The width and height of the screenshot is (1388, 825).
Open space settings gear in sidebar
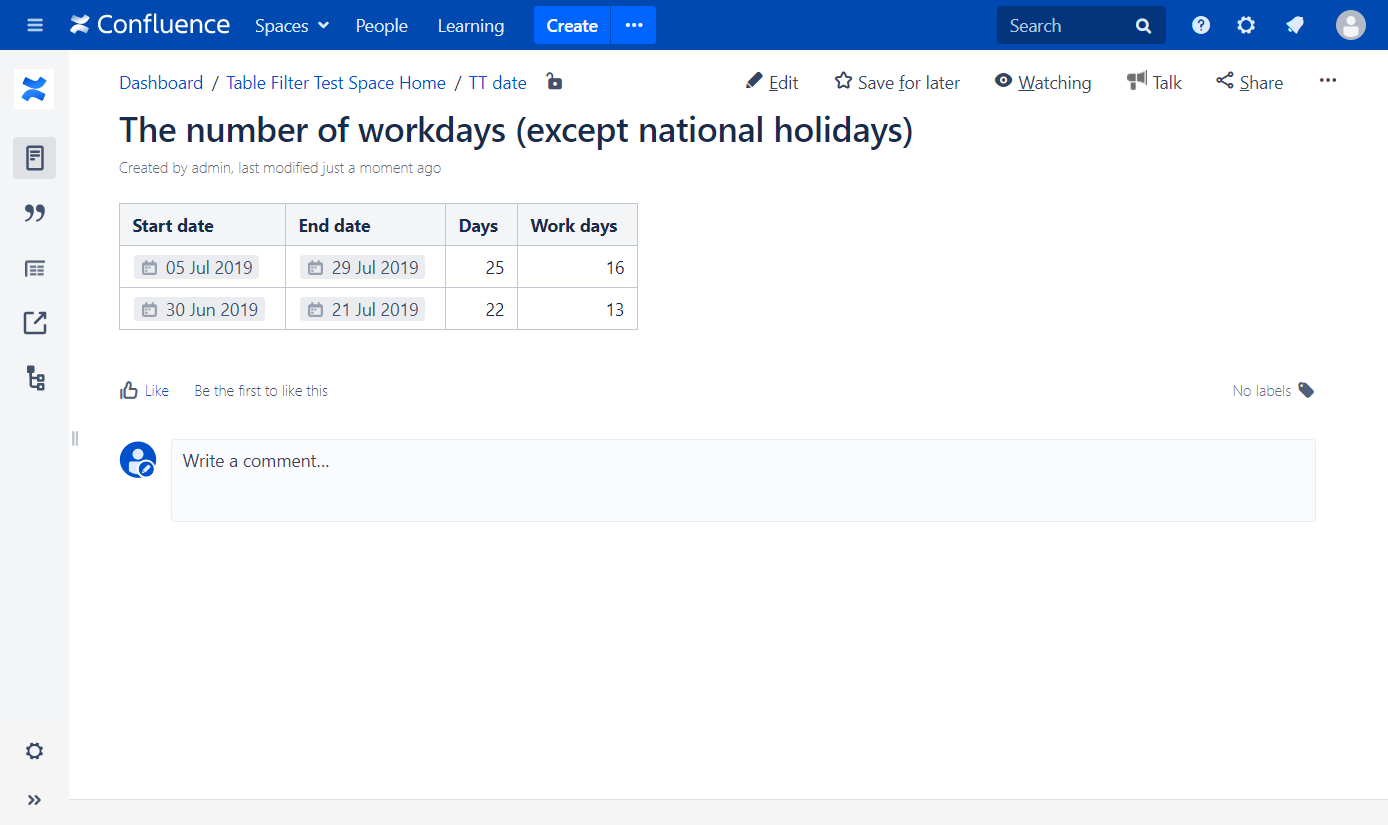[34, 751]
